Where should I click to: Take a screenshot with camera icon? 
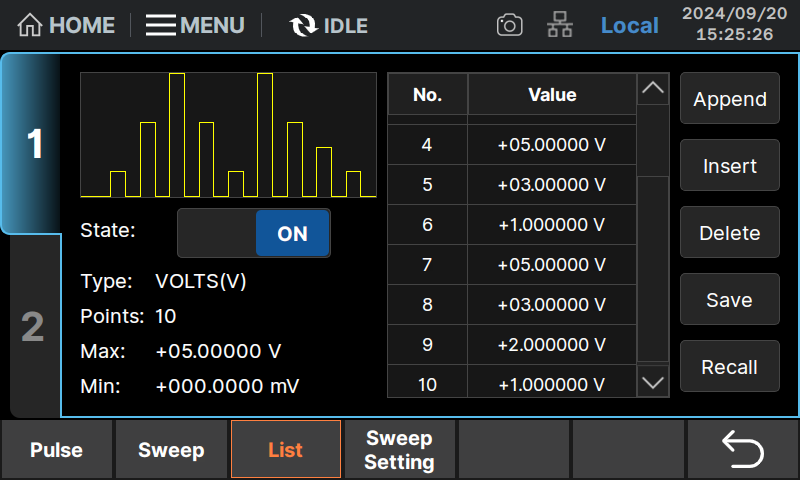tap(510, 26)
